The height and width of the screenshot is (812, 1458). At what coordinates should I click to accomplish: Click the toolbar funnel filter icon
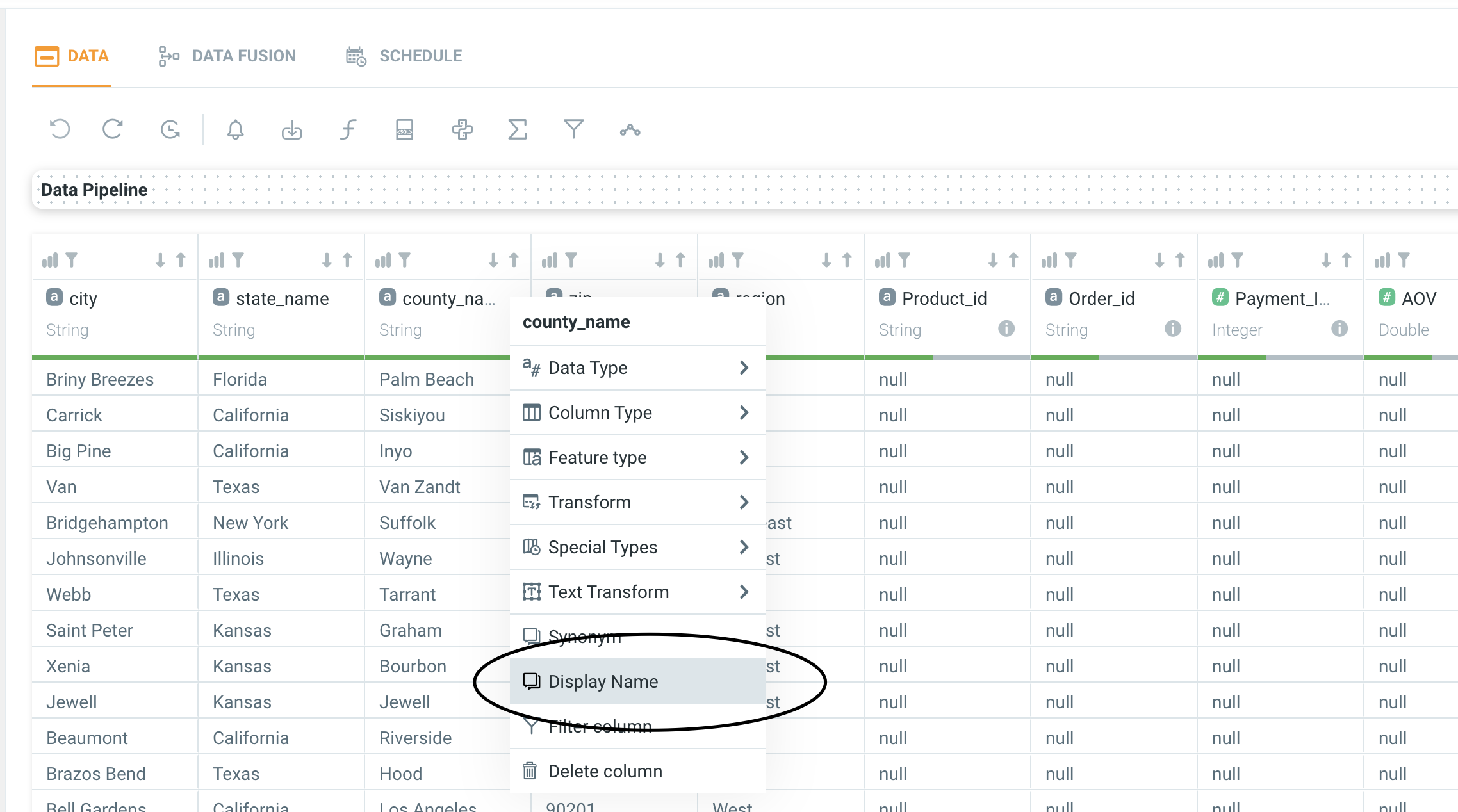coord(573,129)
